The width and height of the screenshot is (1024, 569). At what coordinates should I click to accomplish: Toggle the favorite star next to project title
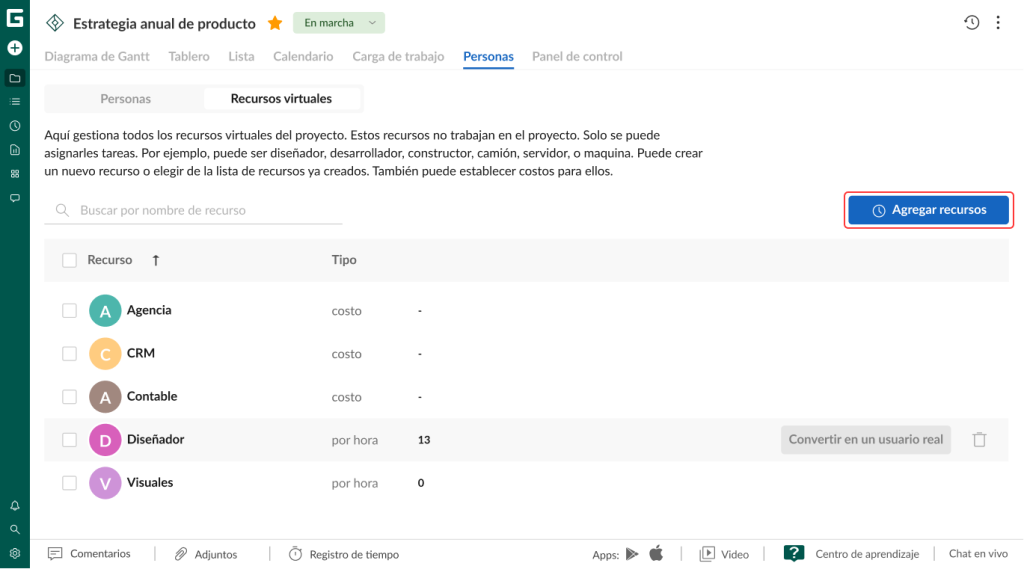click(275, 24)
